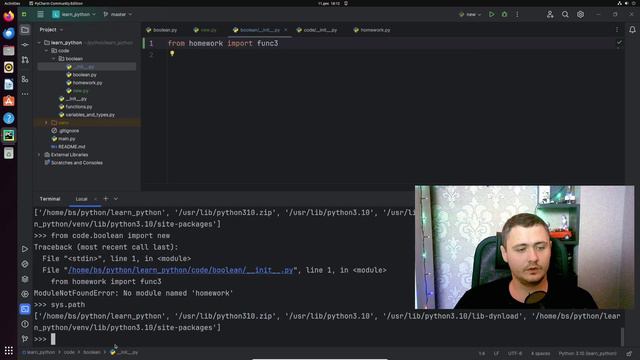Click 'code' in the breadcrumb bar
Viewport: 640px width, 360px height.
[69, 352]
